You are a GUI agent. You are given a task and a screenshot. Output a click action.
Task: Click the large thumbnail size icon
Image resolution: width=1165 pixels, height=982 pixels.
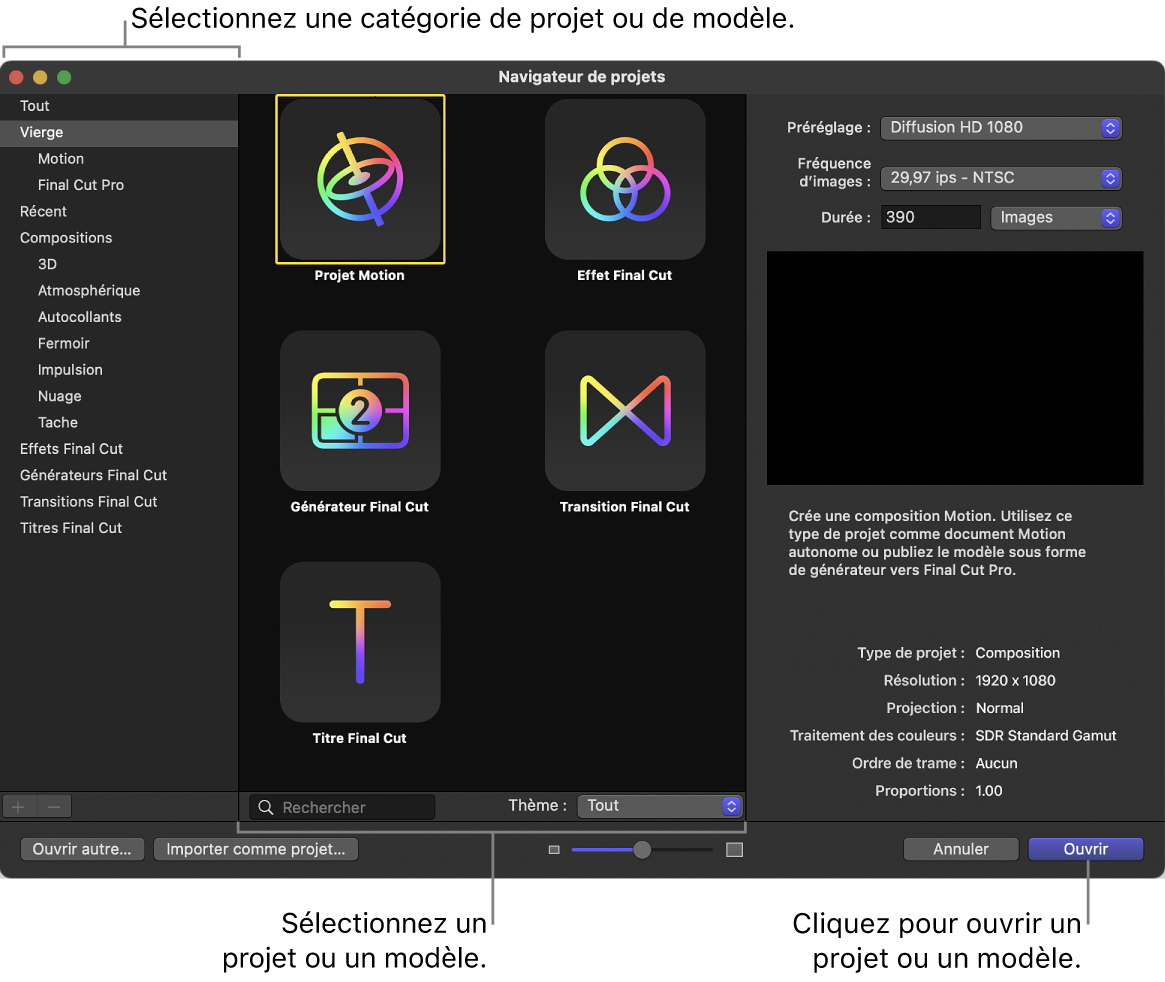click(x=734, y=850)
